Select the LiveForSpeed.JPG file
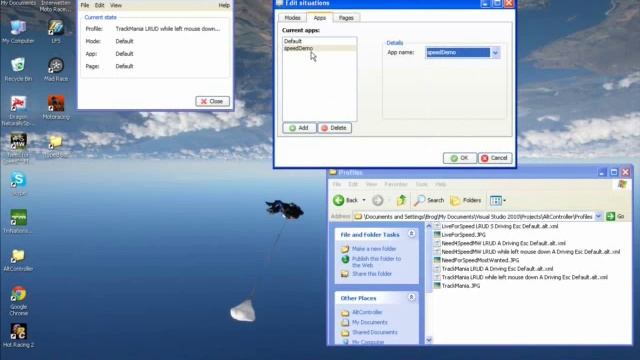The height and width of the screenshot is (360, 640). (463, 235)
